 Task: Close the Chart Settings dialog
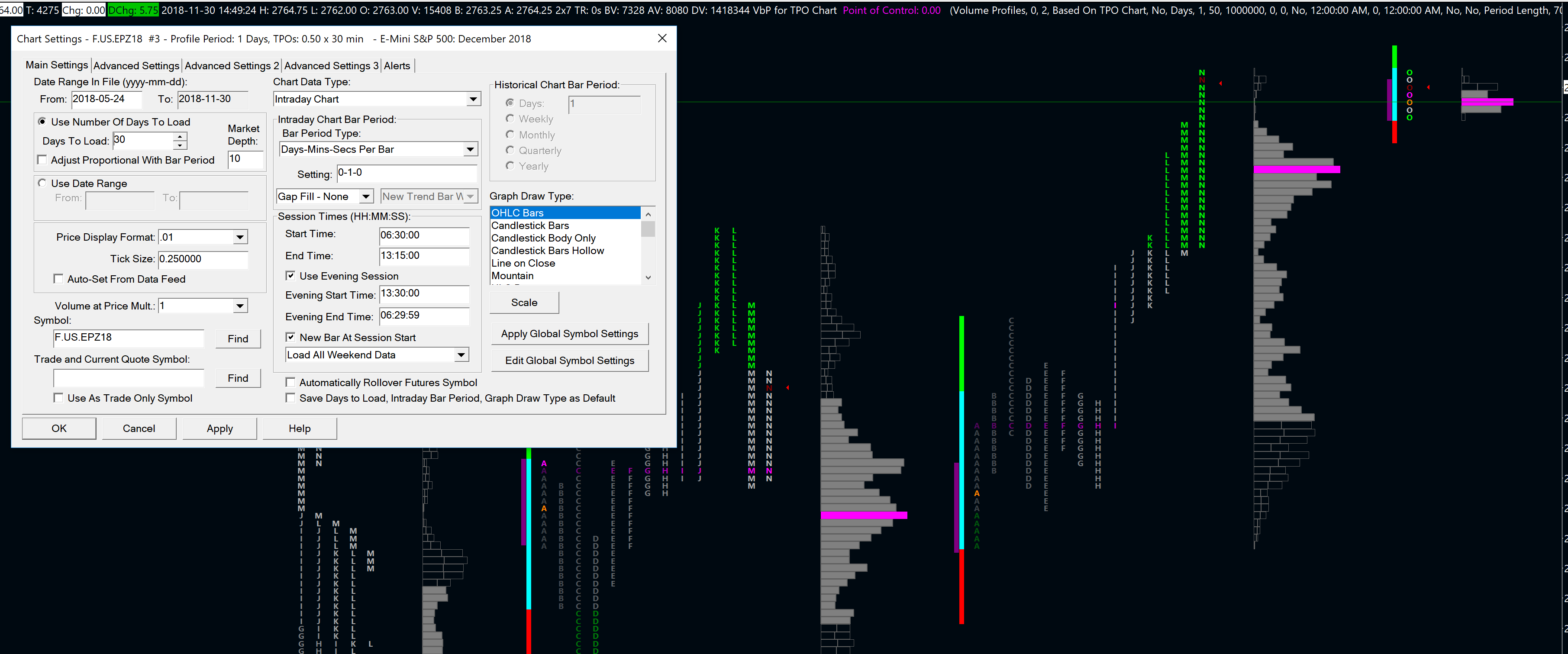(662, 39)
